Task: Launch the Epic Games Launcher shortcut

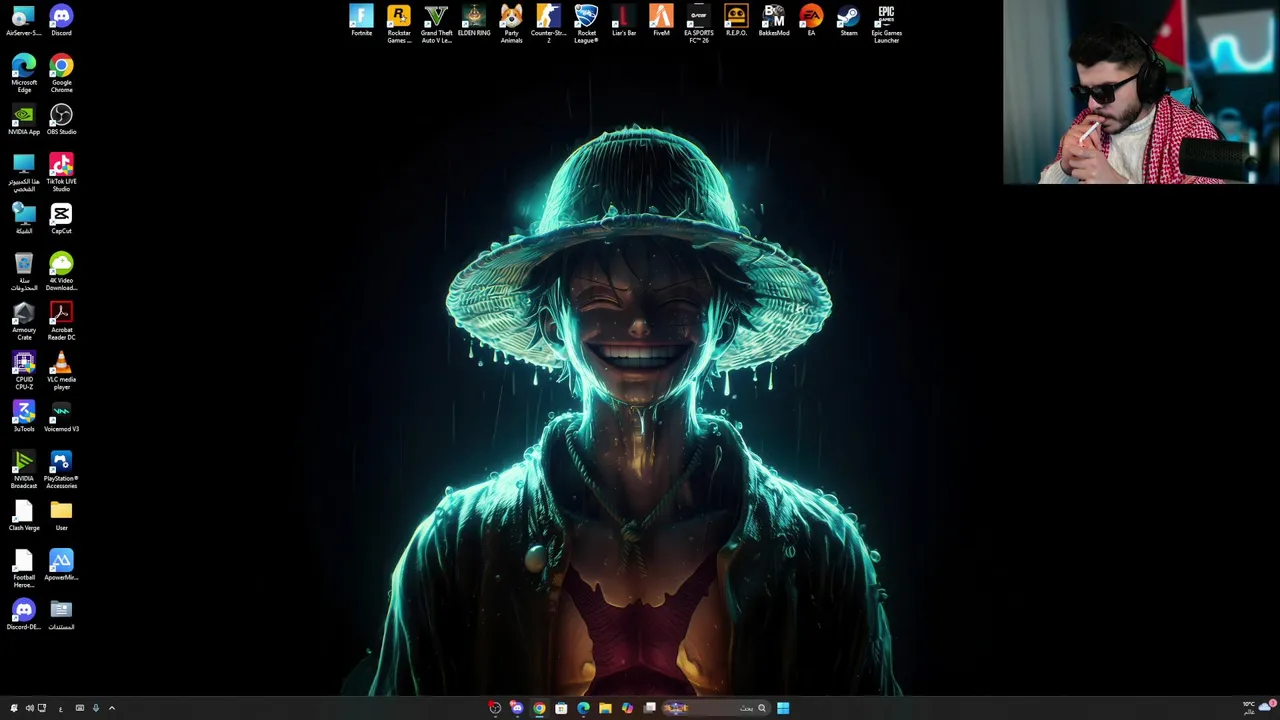Action: (886, 24)
